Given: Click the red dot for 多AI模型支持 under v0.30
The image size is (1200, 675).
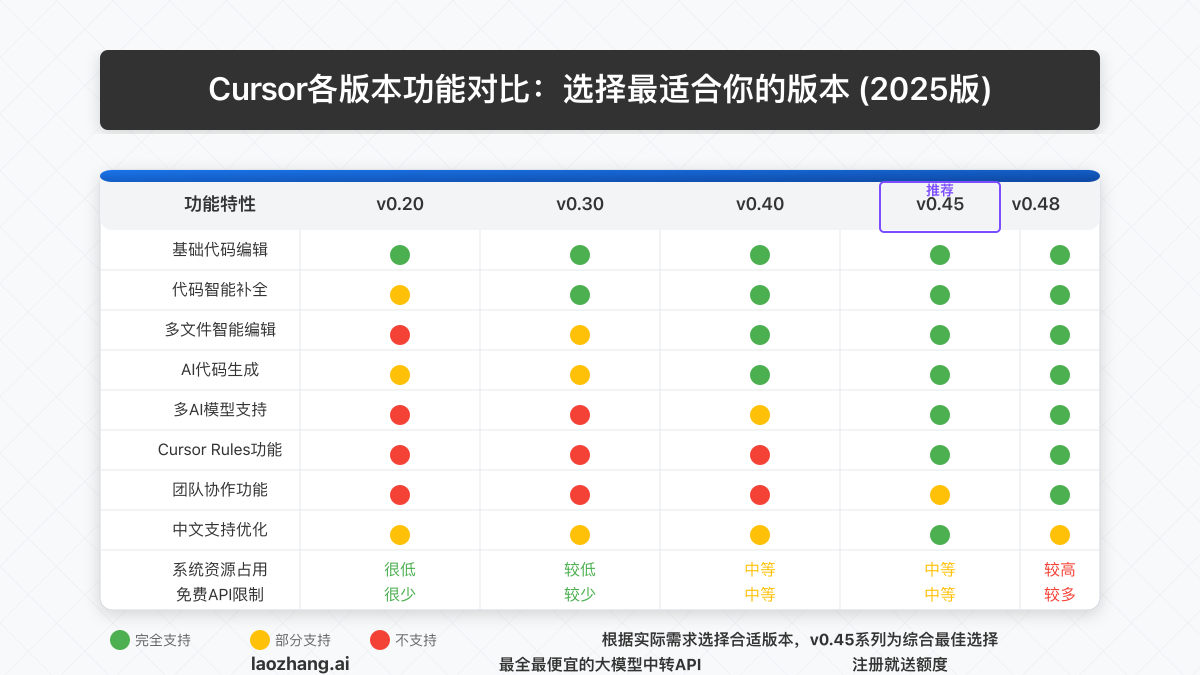Looking at the screenshot, I should point(580,415).
